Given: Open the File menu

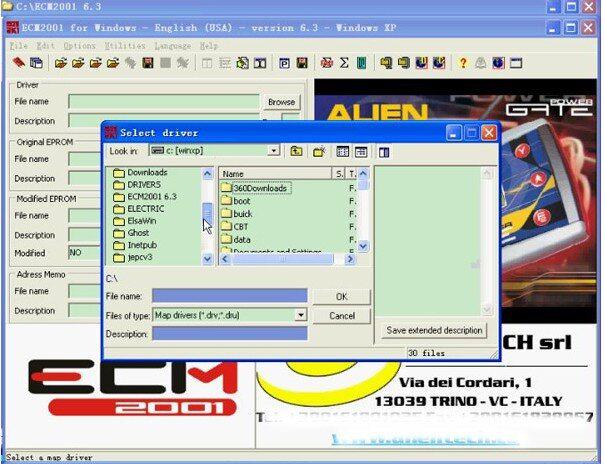Looking at the screenshot, I should tap(19, 46).
